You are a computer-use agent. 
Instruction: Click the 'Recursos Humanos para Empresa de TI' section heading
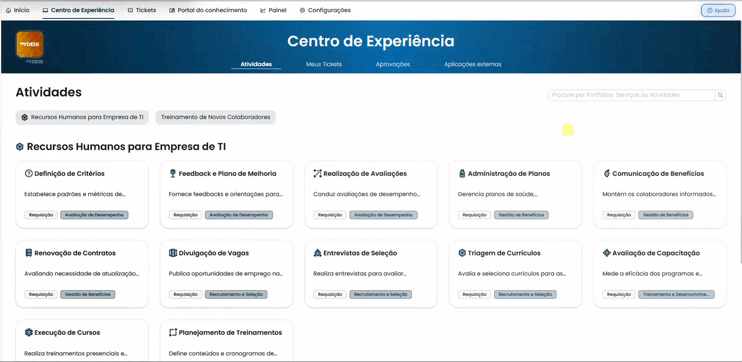coord(126,147)
